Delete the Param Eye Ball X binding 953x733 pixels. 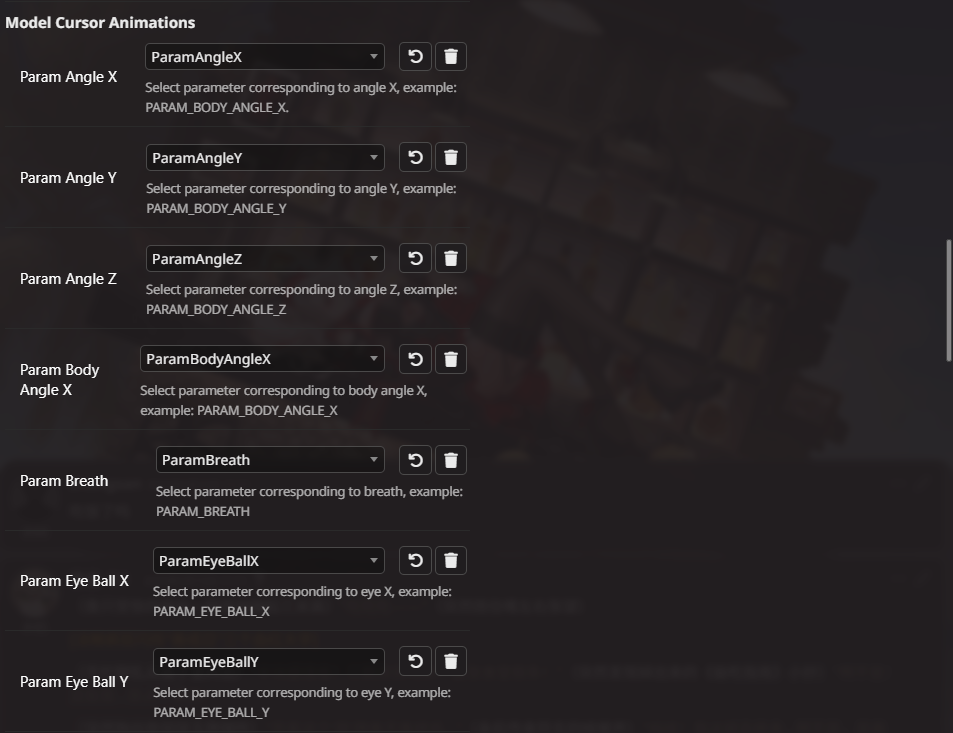(451, 560)
